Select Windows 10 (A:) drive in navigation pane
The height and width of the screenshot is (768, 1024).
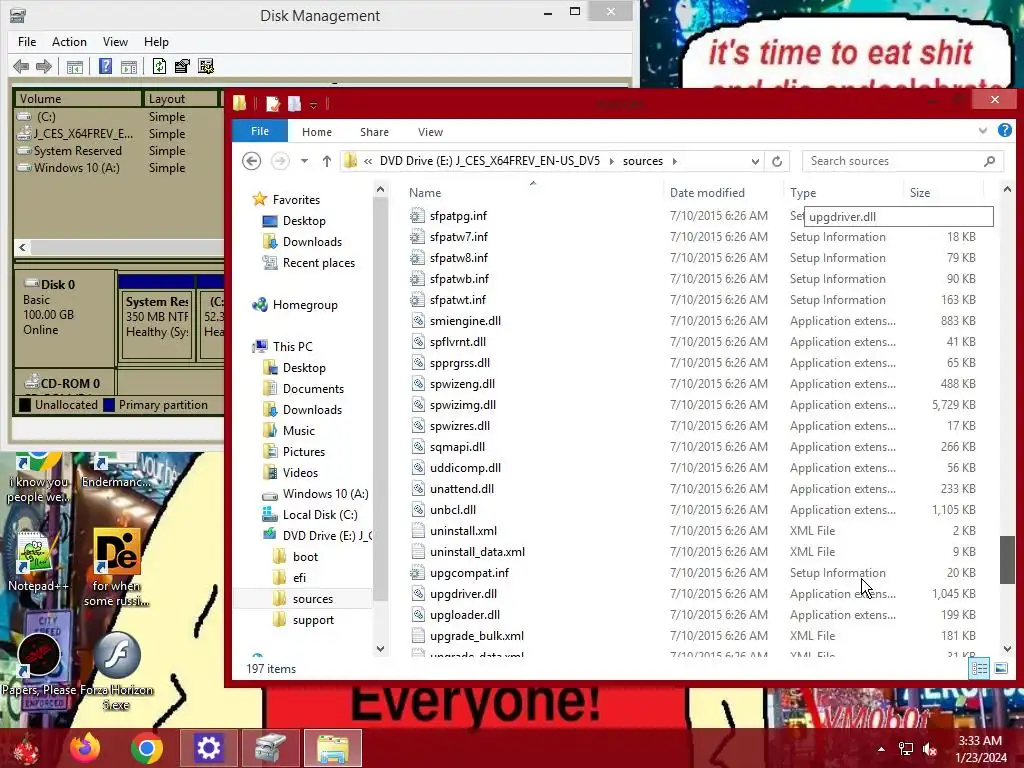pos(325,494)
